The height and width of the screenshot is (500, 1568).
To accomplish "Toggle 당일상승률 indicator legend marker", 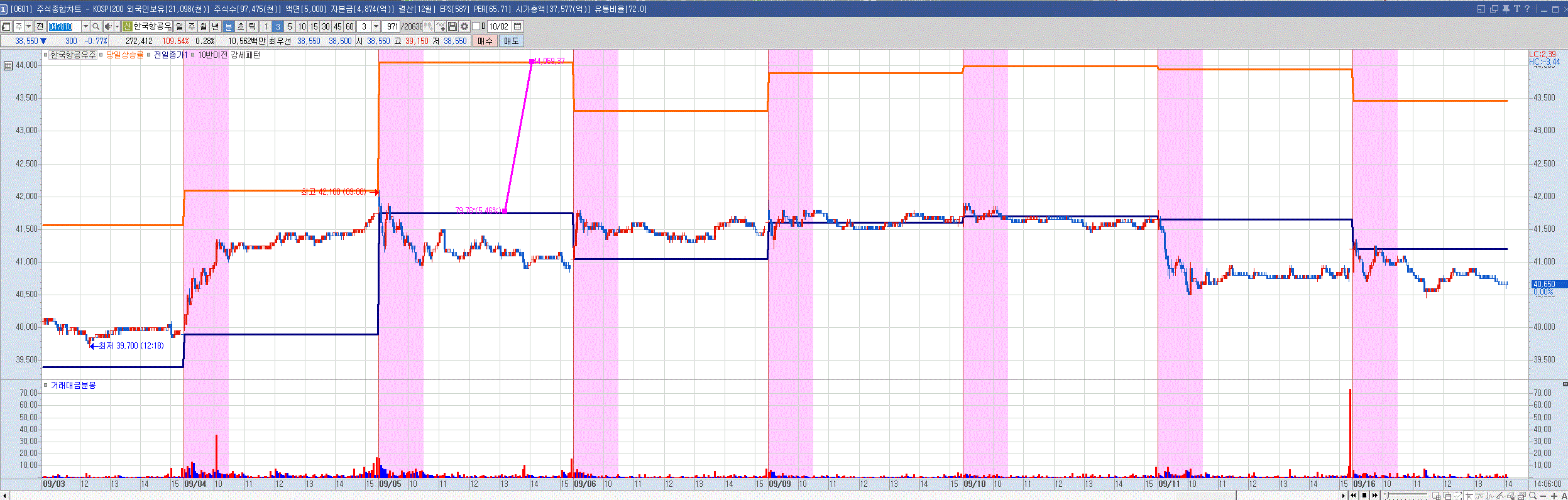I will coord(101,55).
